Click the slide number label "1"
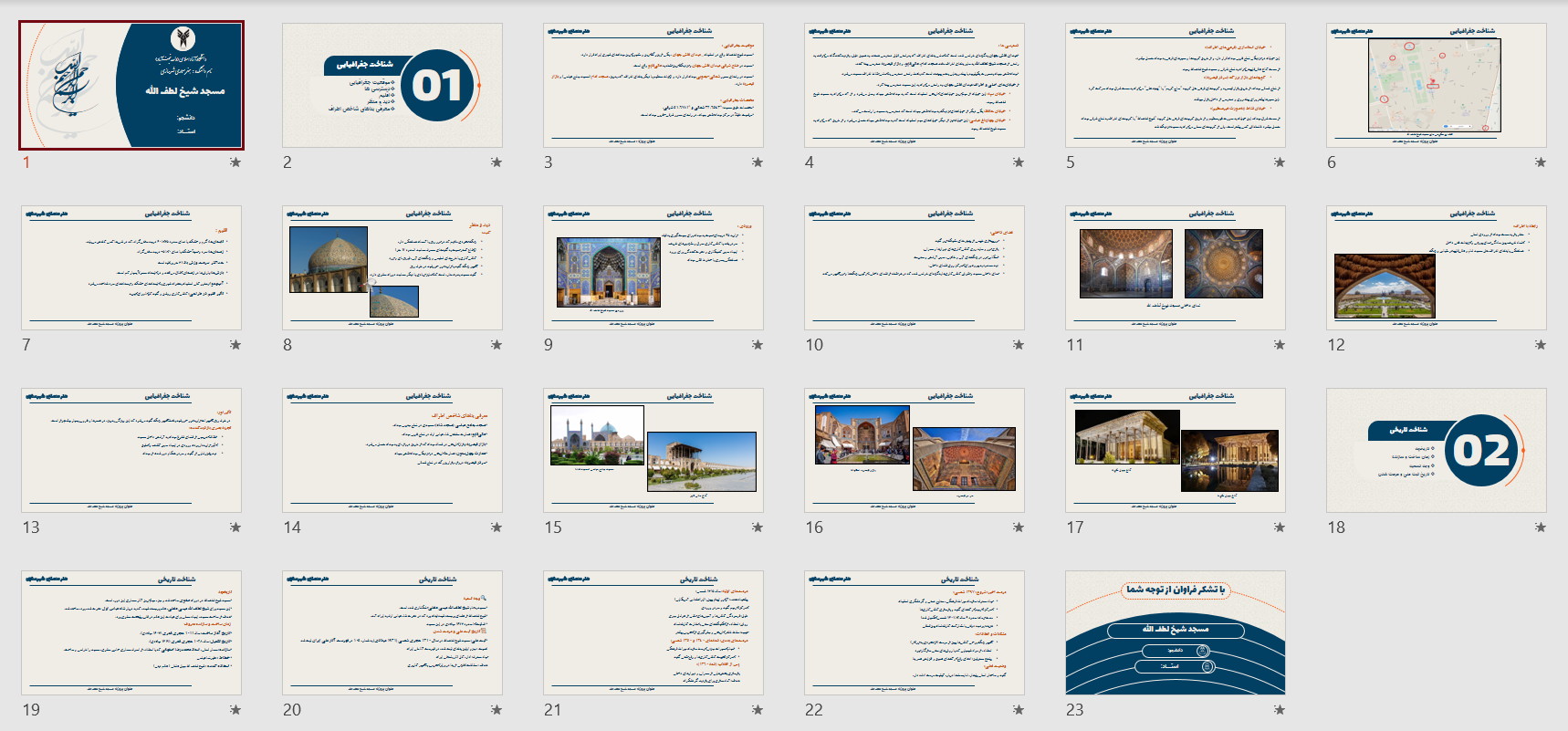The image size is (1568, 731). (x=26, y=162)
